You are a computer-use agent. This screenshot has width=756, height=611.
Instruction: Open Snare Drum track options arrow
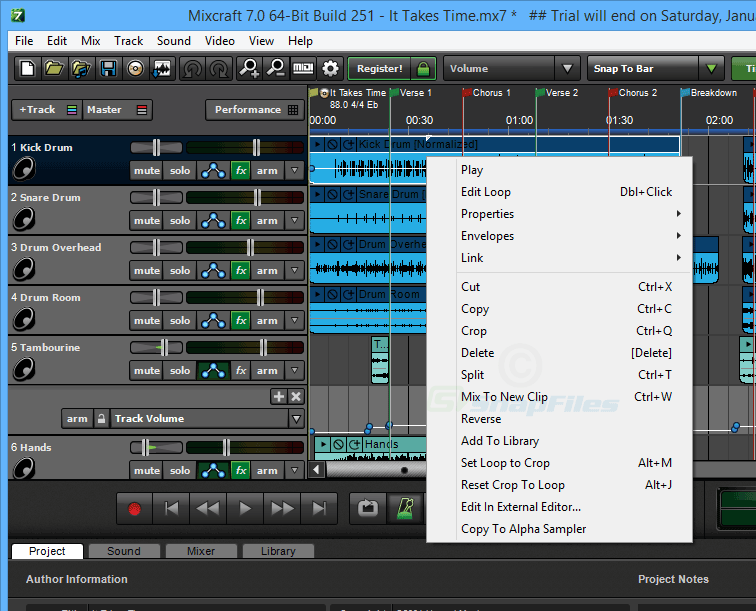295,221
